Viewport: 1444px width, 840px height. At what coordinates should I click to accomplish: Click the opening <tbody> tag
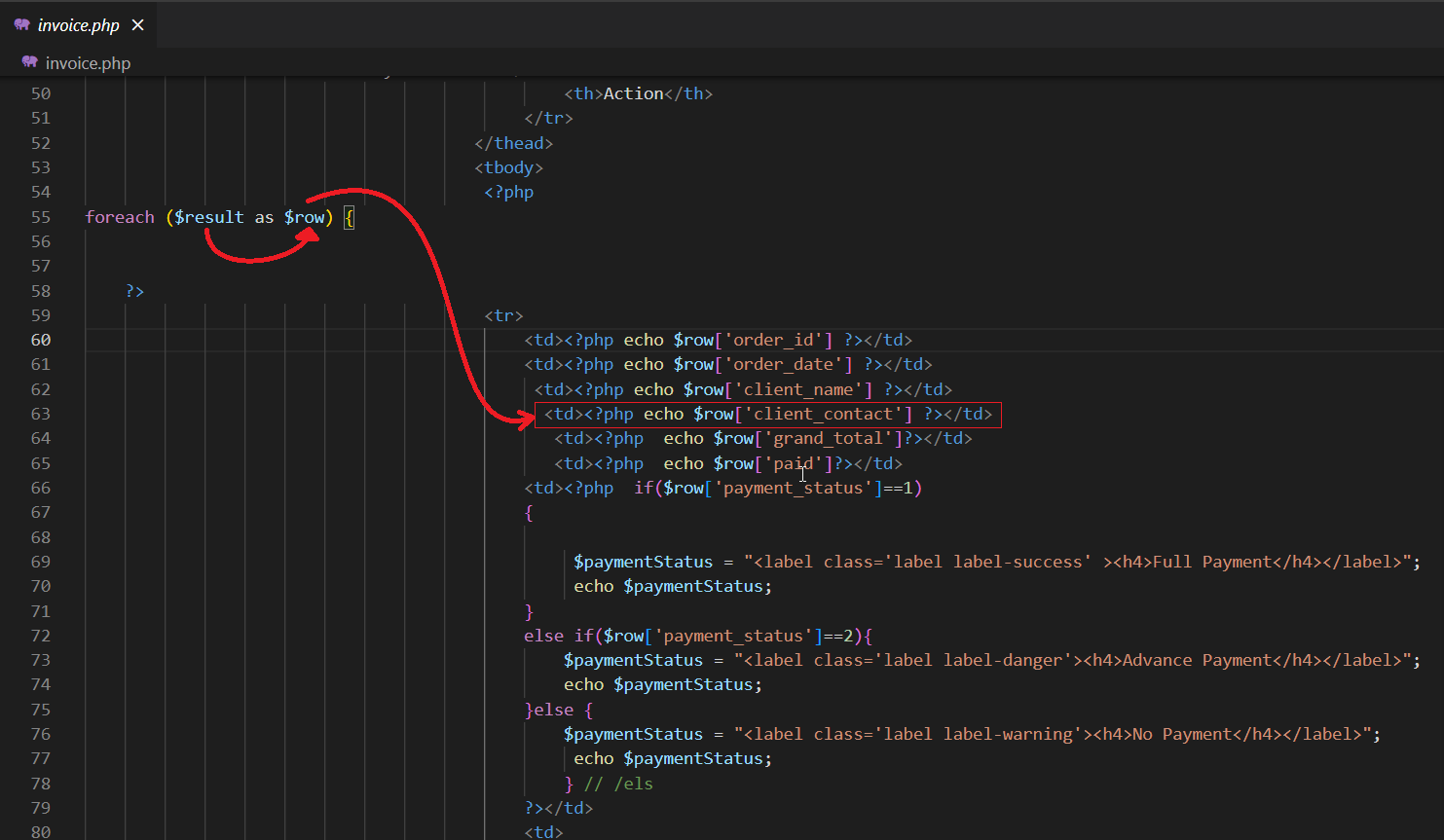[509, 167]
